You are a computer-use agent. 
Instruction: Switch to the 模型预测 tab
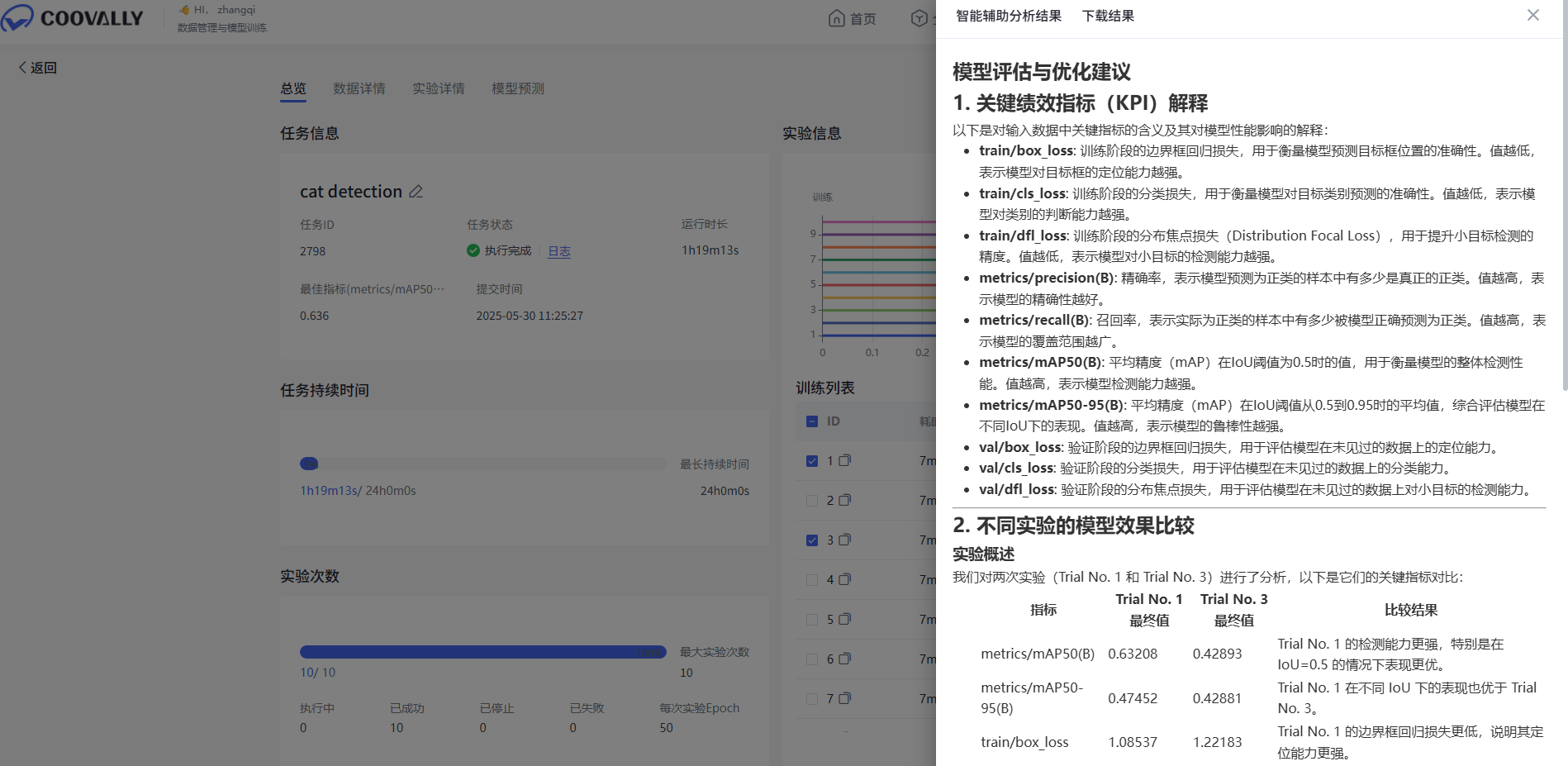pos(518,88)
